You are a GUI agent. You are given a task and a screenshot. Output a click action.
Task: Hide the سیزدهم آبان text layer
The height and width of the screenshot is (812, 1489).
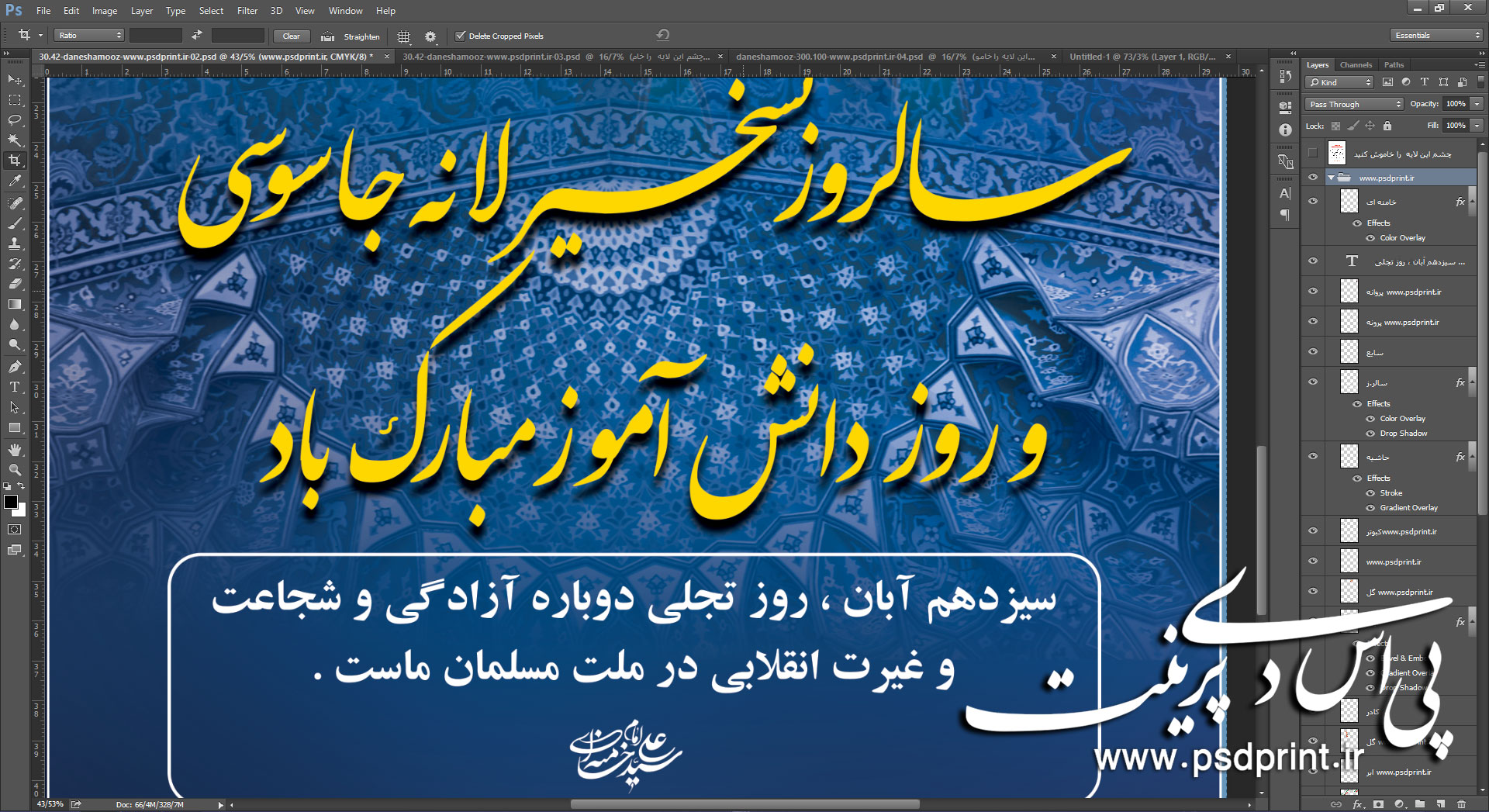pyautogui.click(x=1313, y=261)
